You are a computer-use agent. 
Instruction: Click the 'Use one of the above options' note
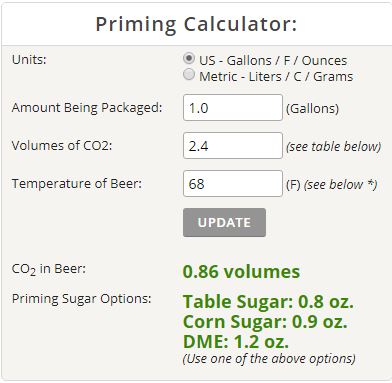pos(269,359)
